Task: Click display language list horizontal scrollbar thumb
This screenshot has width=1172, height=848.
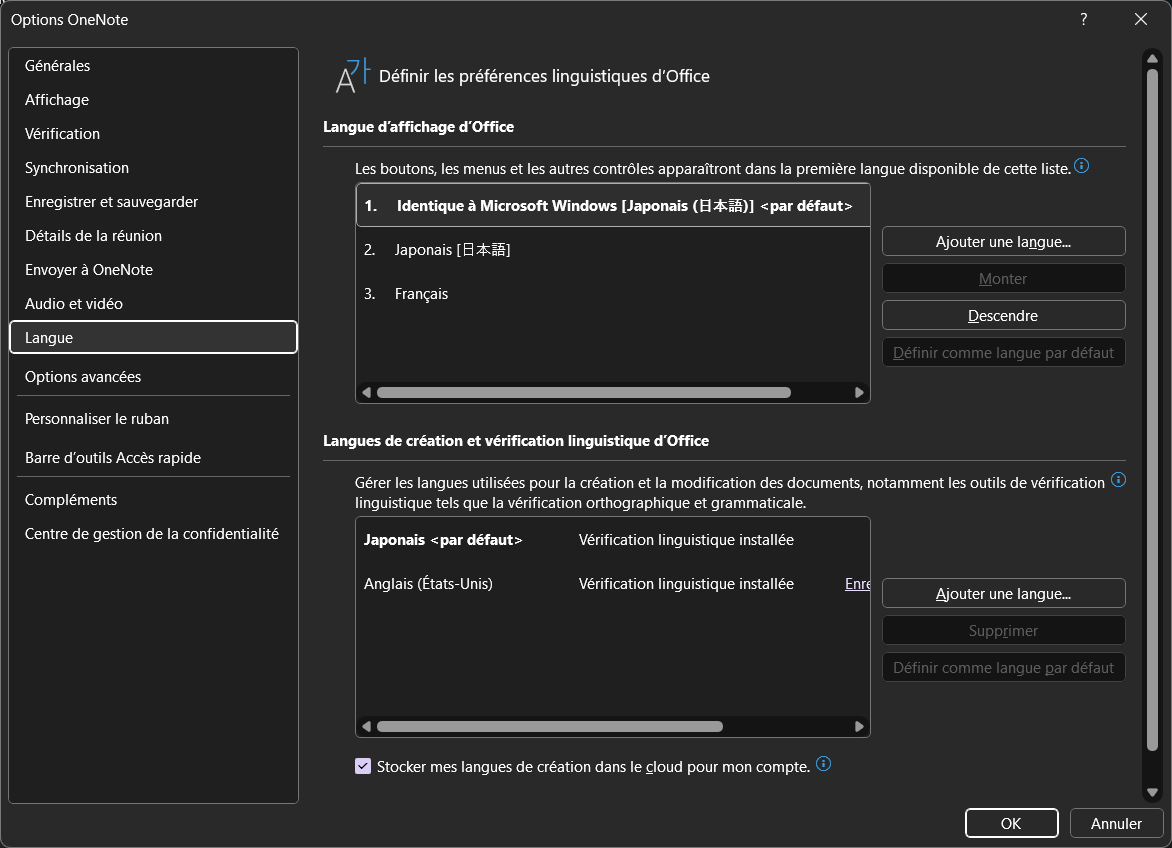Action: (584, 392)
